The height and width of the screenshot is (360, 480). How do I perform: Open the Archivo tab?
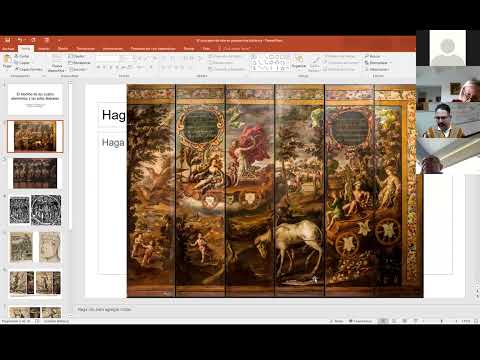pyautogui.click(x=7, y=49)
